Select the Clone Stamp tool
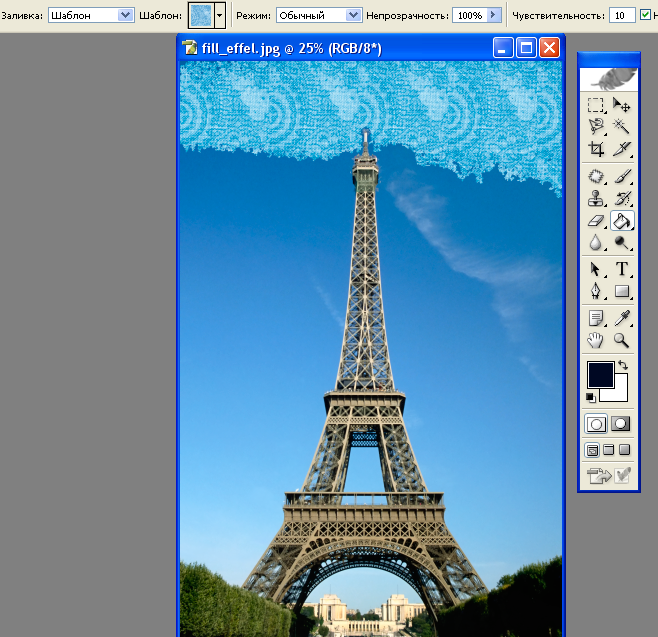This screenshot has height=637, width=658. (x=595, y=198)
